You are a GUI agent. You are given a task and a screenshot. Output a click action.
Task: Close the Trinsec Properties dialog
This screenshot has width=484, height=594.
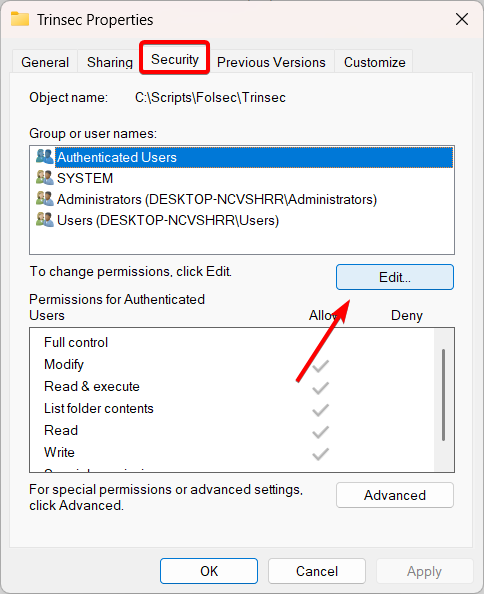pos(462,19)
